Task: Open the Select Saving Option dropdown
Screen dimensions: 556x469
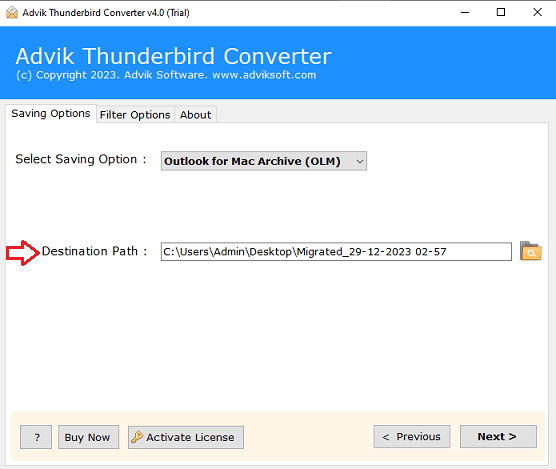Action: (x=264, y=161)
